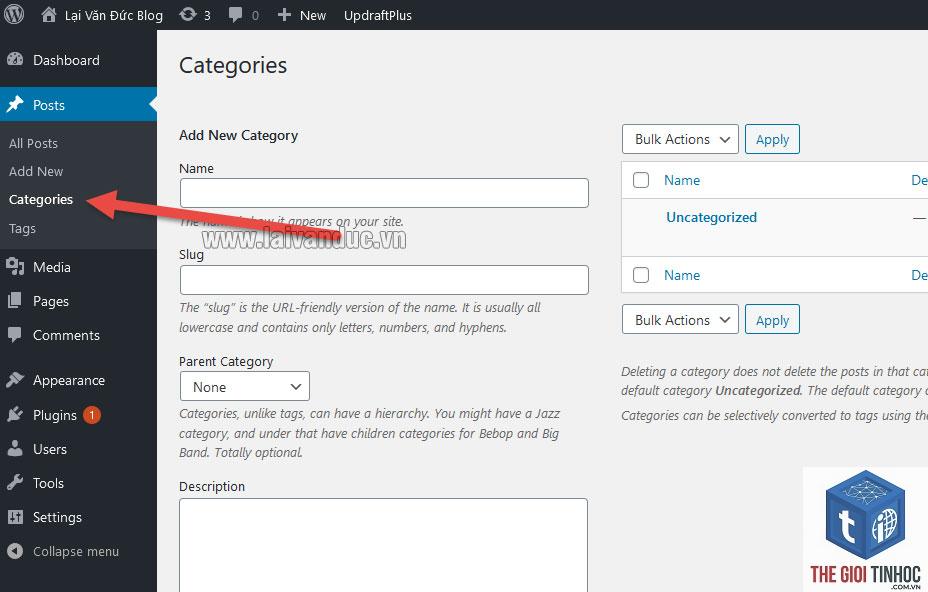Viewport: 928px width, 592px height.
Task: Go to All Posts submenu
Action: (x=33, y=143)
